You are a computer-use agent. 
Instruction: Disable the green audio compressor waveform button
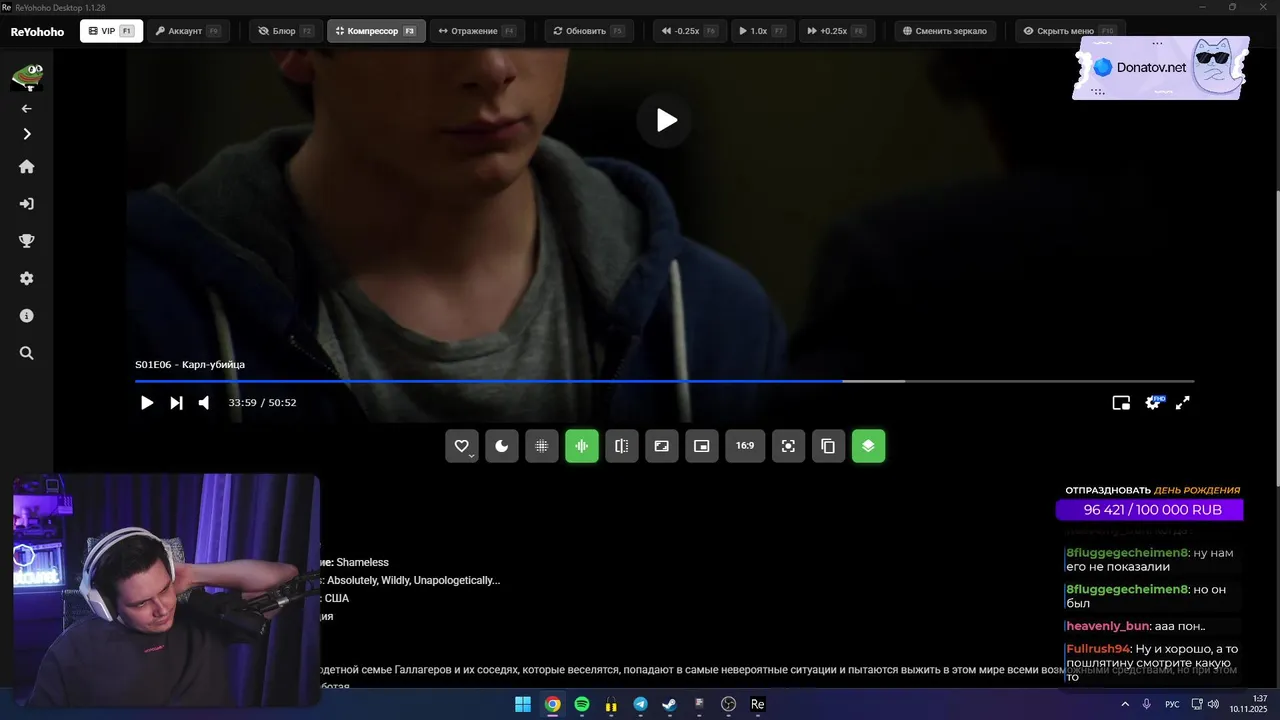[582, 446]
